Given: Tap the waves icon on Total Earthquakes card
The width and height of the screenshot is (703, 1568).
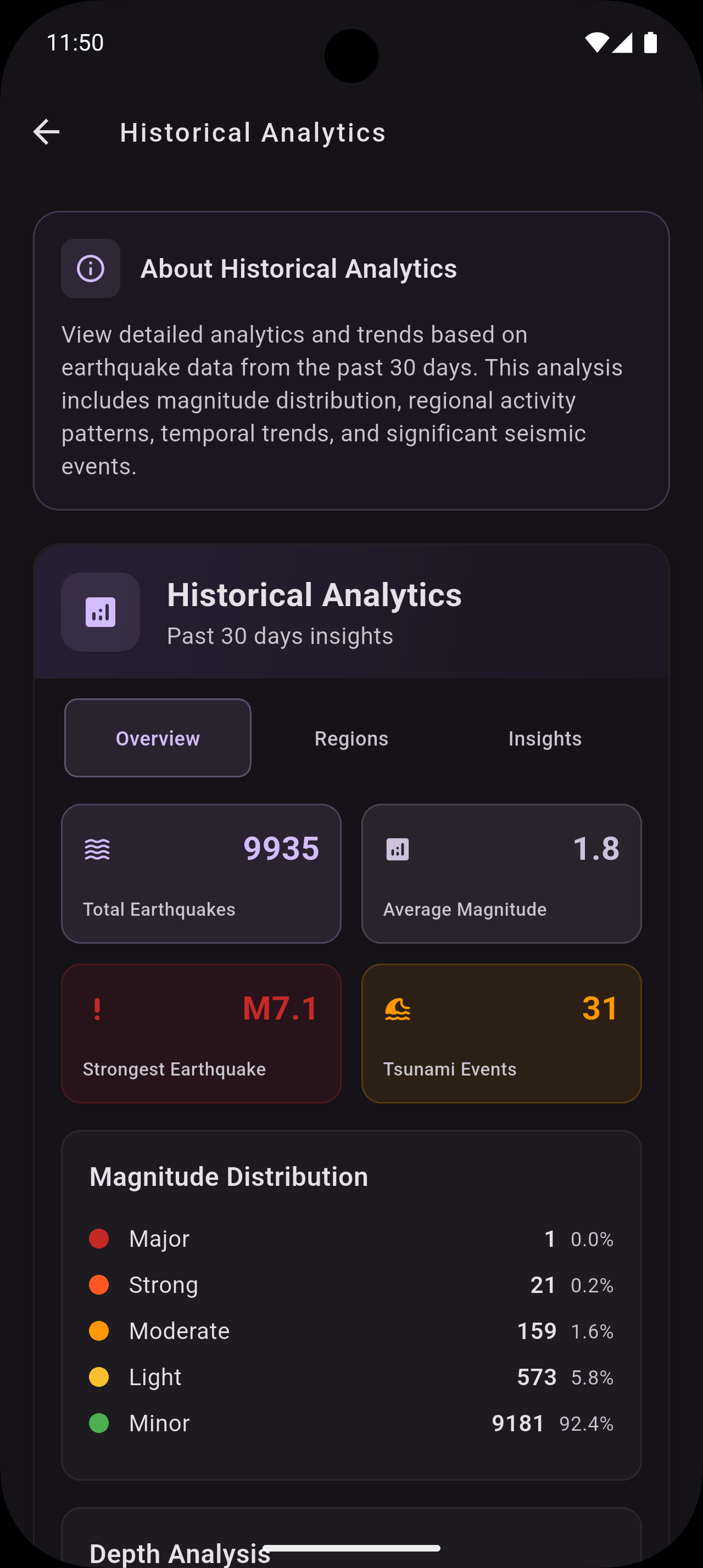Looking at the screenshot, I should point(97,849).
